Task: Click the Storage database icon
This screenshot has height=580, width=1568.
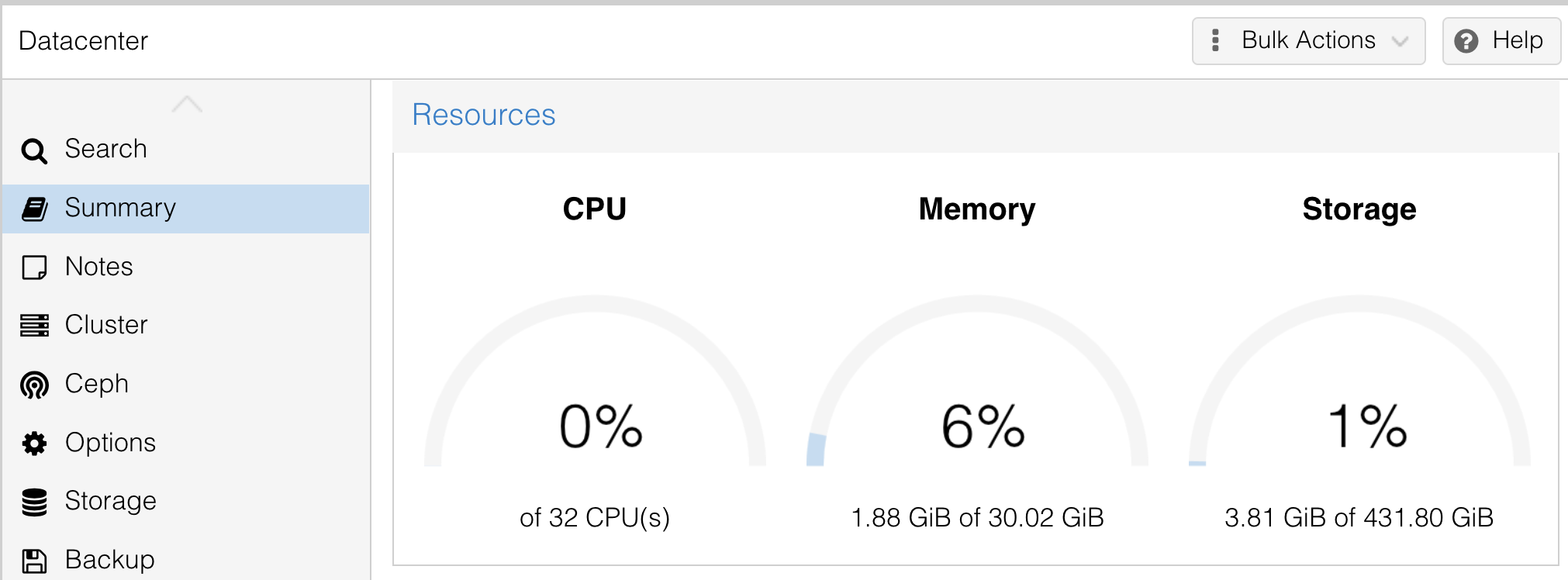Action: [x=34, y=502]
